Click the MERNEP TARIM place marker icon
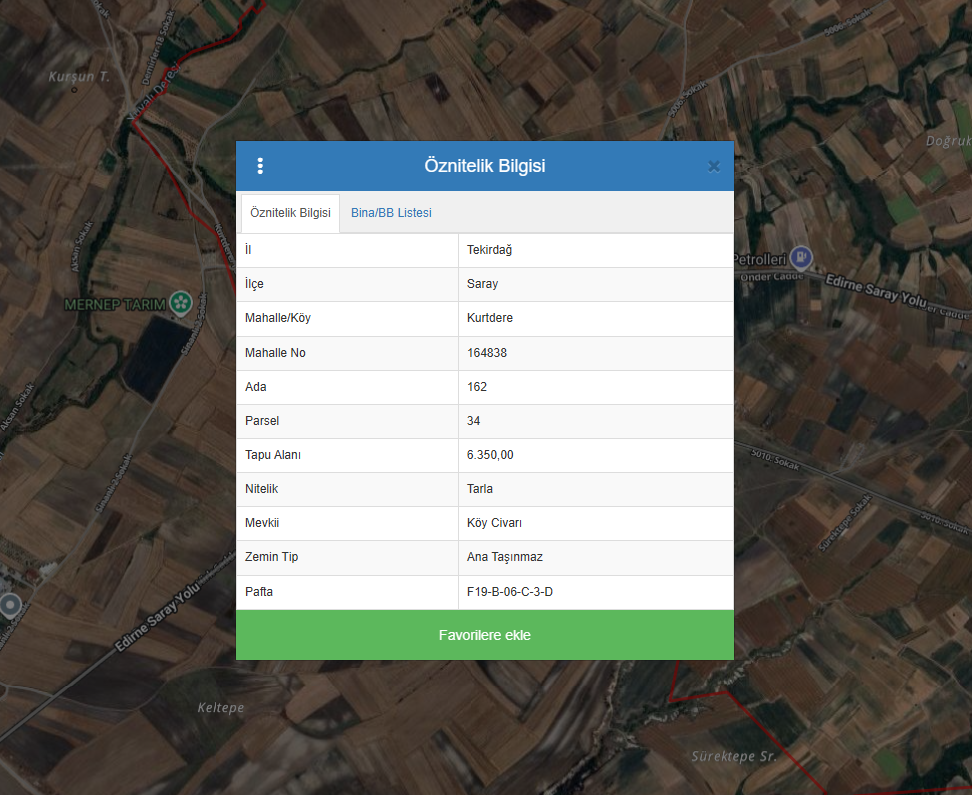 coord(180,302)
